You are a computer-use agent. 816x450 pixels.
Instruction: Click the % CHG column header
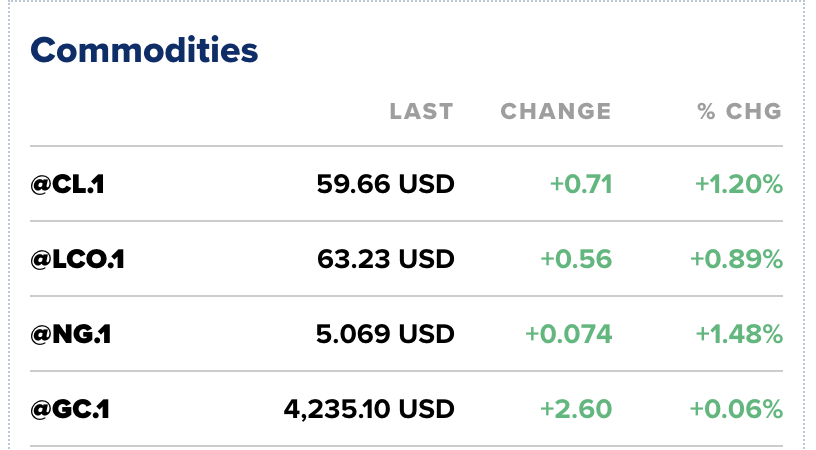(740, 111)
